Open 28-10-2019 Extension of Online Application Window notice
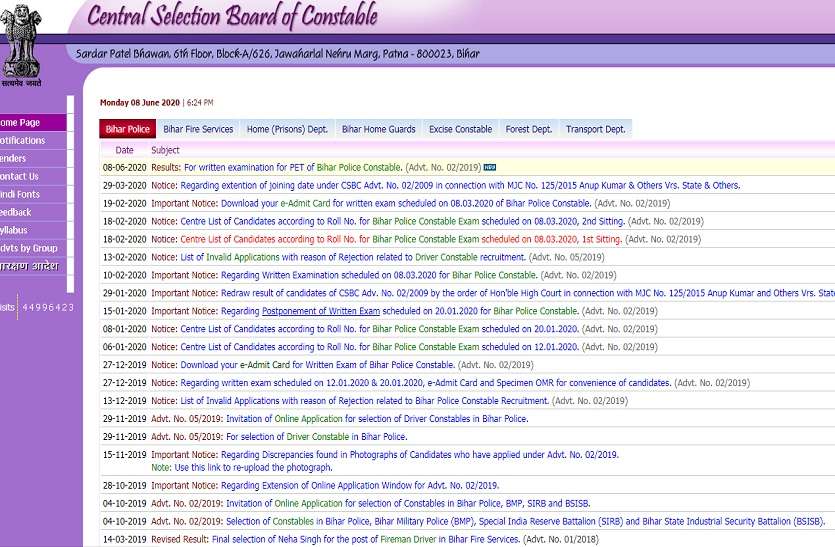Screen dimensions: 835x547 360,486
